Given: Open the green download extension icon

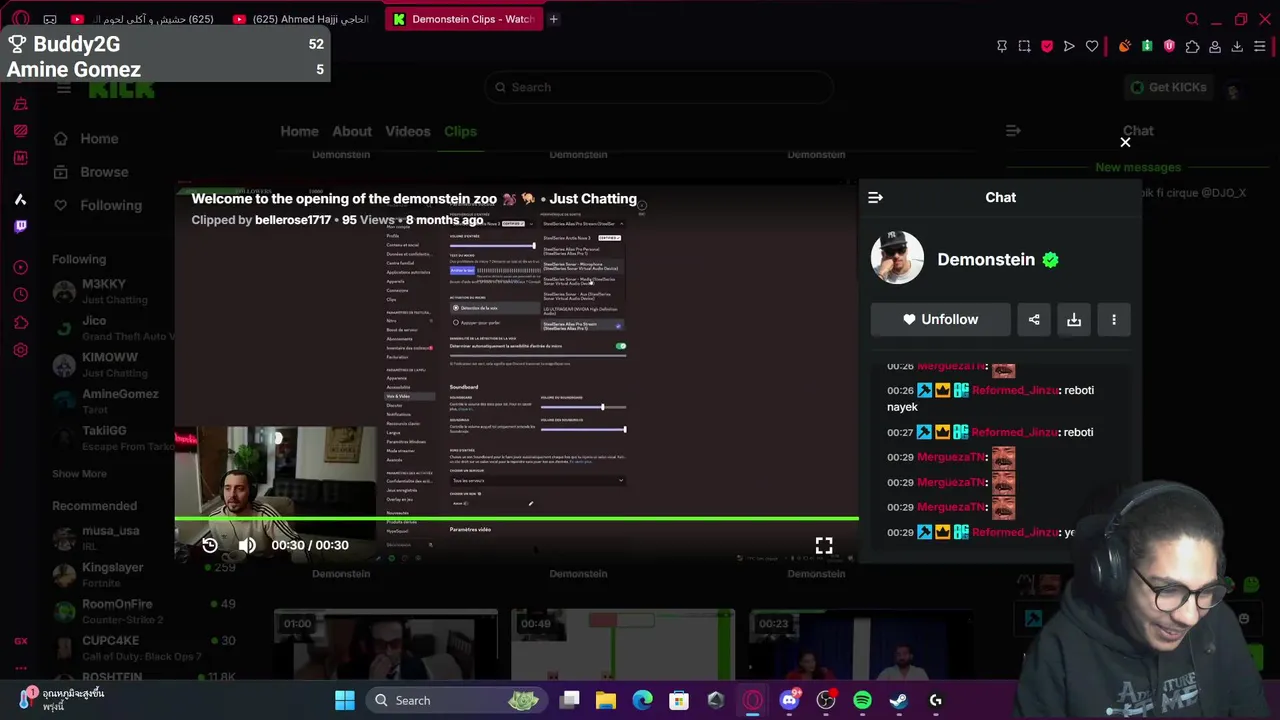Looking at the screenshot, I should 1147,46.
